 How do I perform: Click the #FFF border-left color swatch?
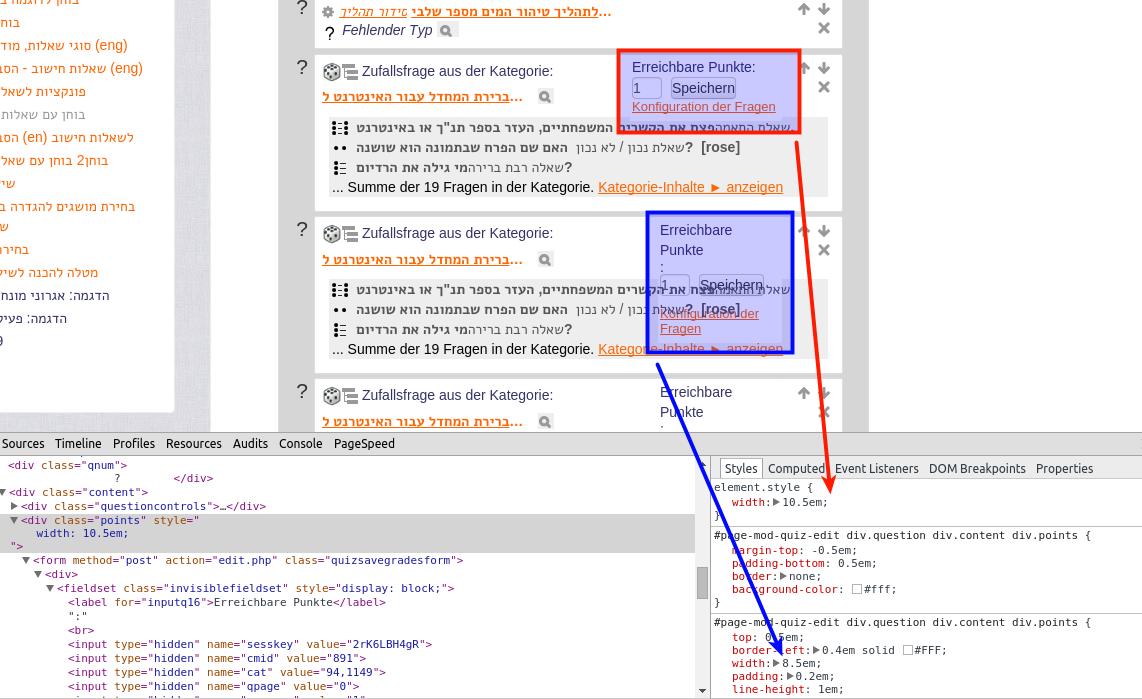tap(907, 650)
